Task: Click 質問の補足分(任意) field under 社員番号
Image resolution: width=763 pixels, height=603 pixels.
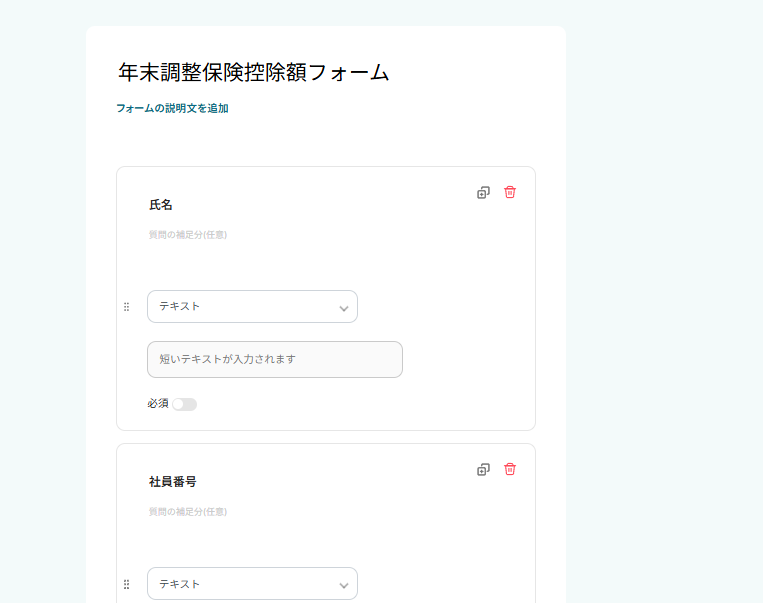Action: click(188, 512)
